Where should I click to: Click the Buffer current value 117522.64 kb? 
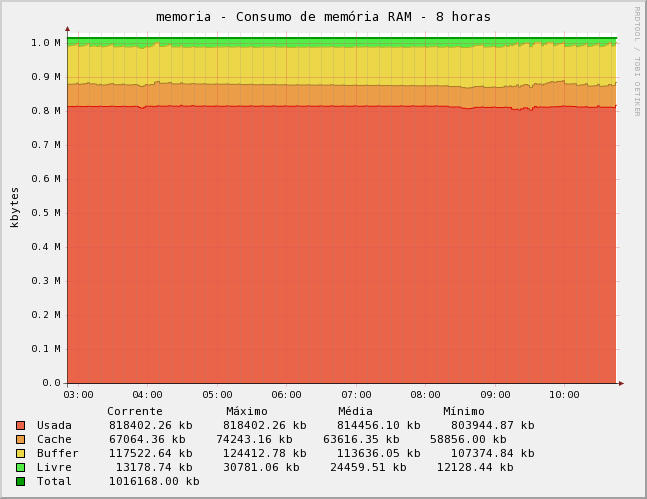pyautogui.click(x=151, y=454)
